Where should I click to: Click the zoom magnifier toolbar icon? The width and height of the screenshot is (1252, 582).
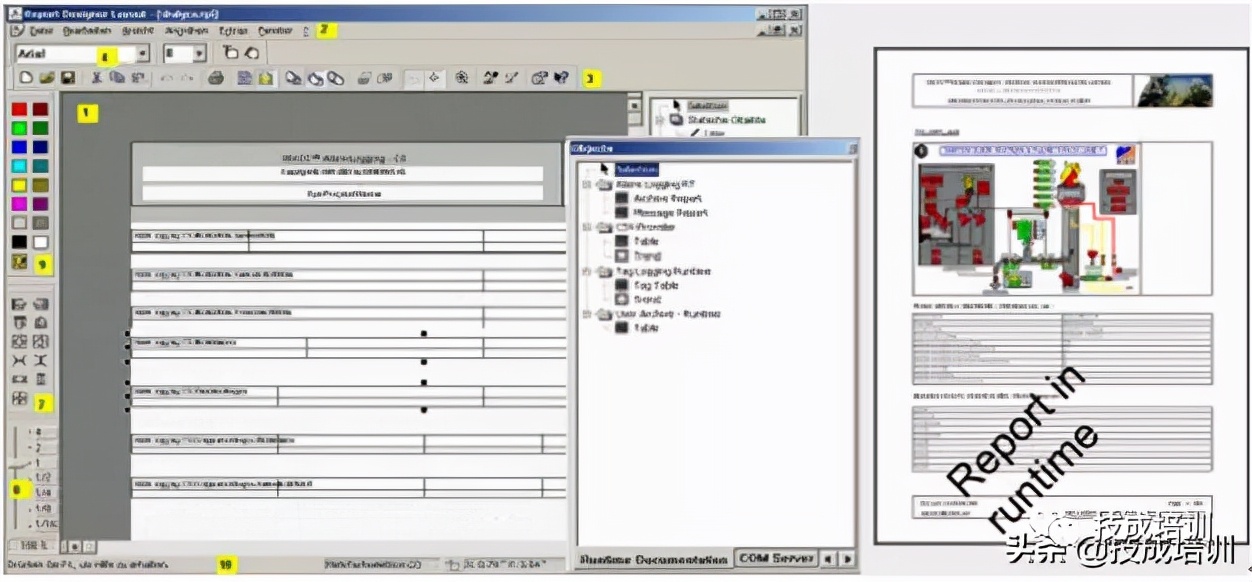[x=461, y=78]
